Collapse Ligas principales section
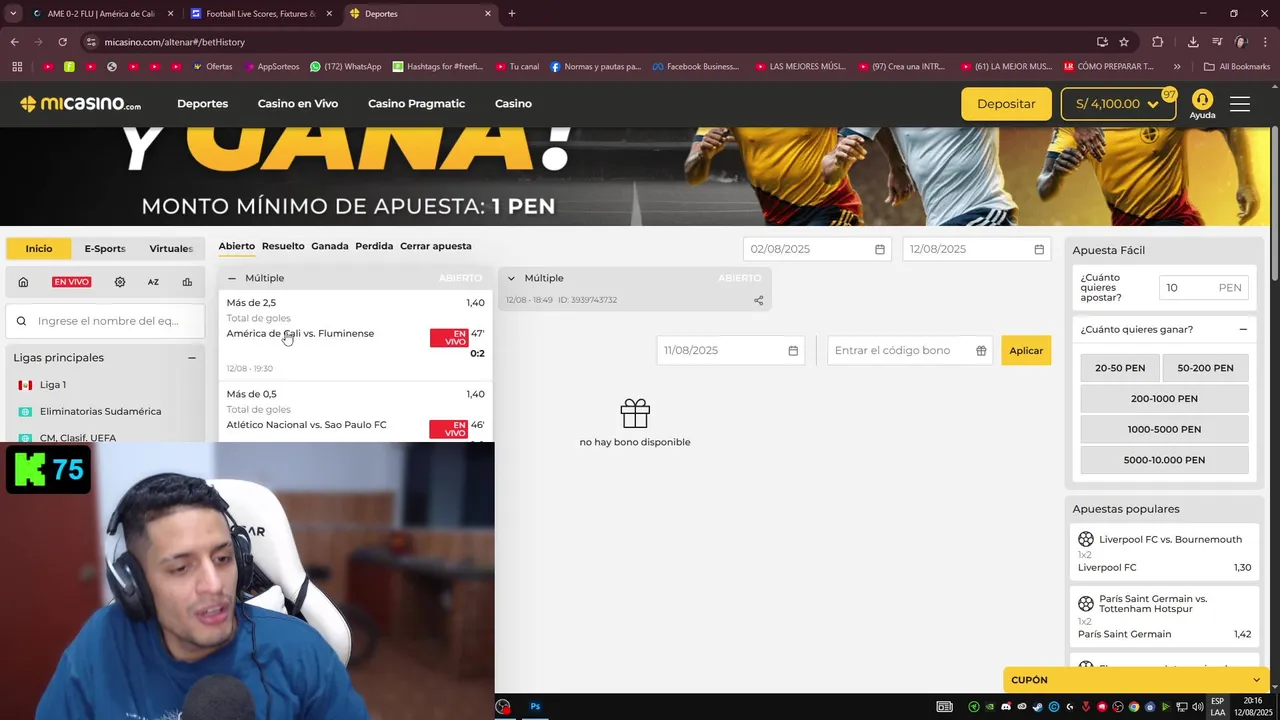1280x720 pixels. [192, 358]
